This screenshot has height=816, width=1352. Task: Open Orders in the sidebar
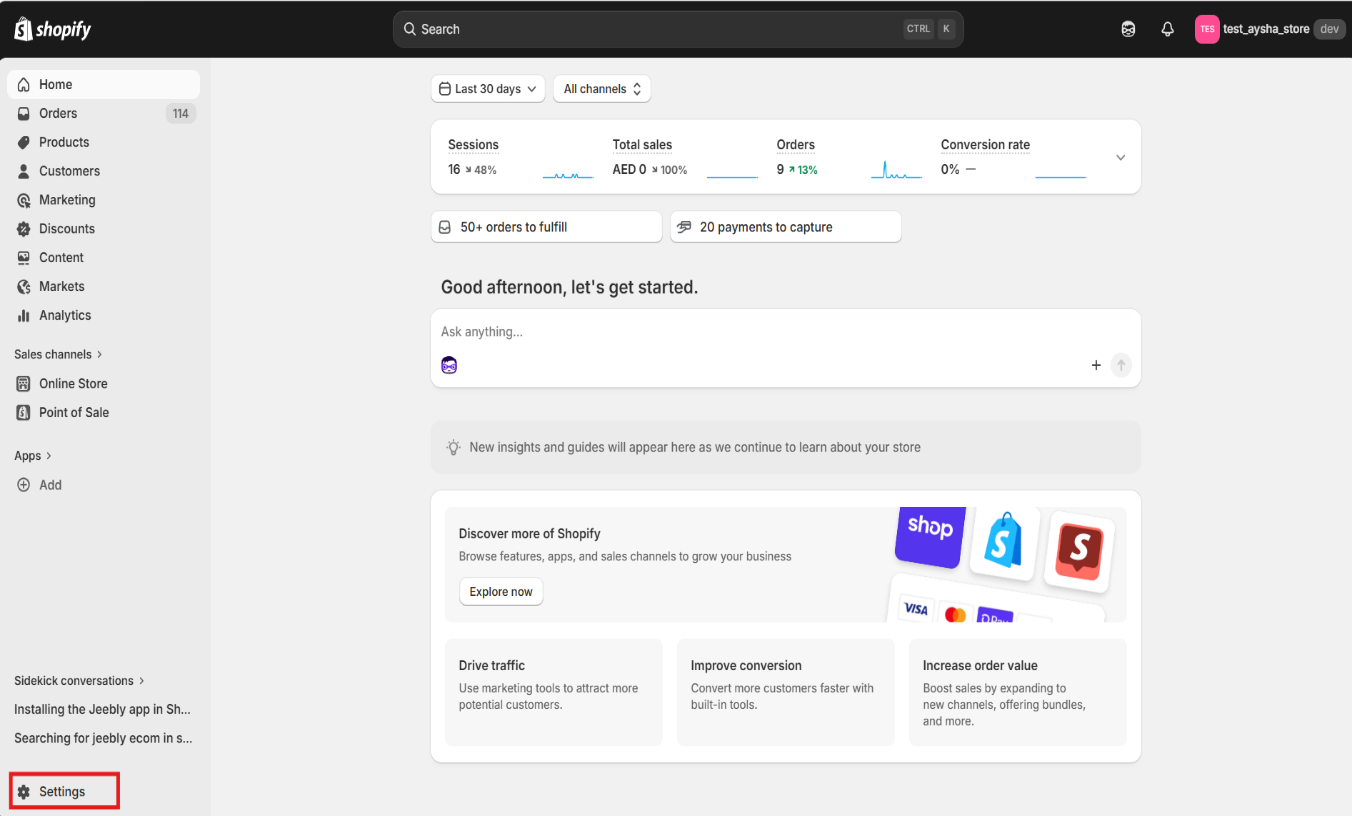click(x=103, y=114)
